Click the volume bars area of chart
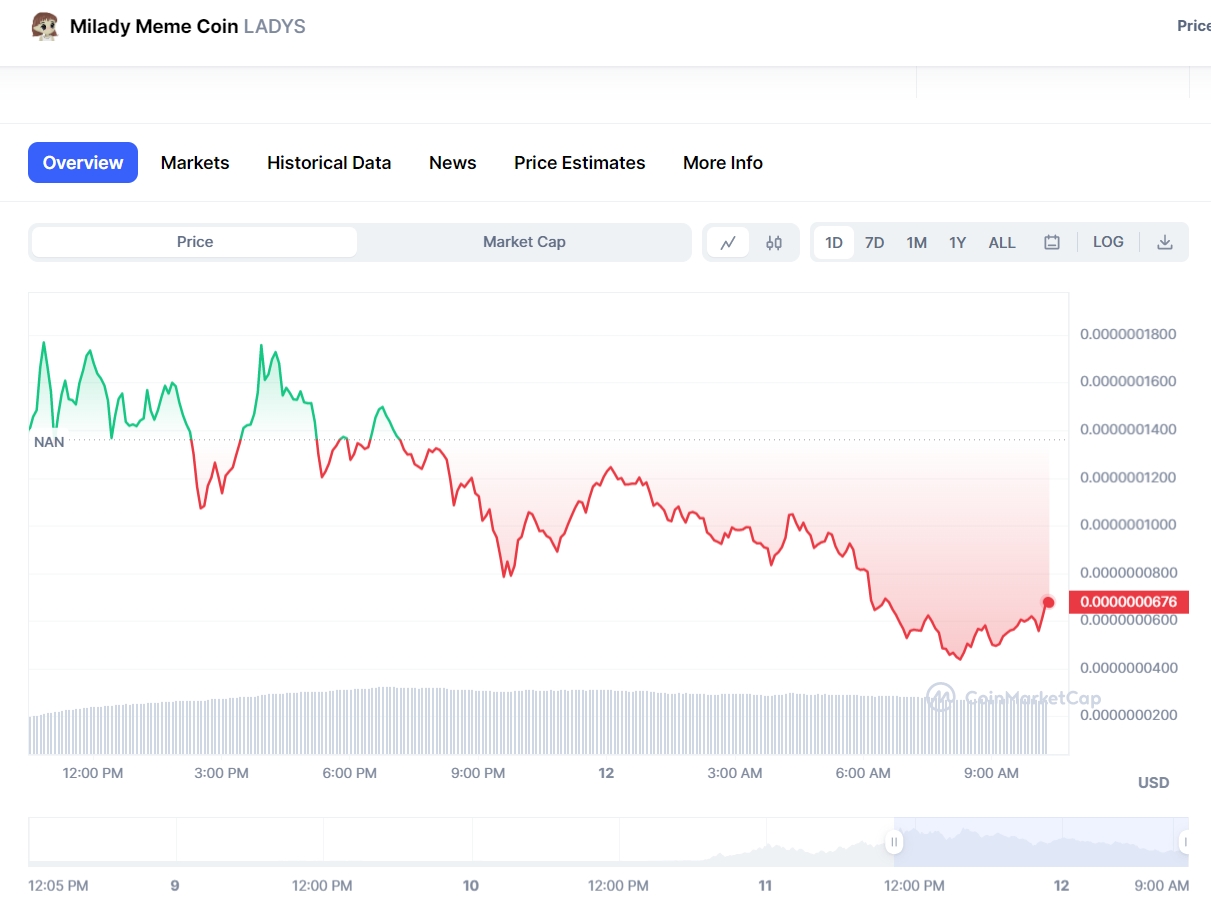Image resolution: width=1211 pixels, height=897 pixels. point(538,721)
